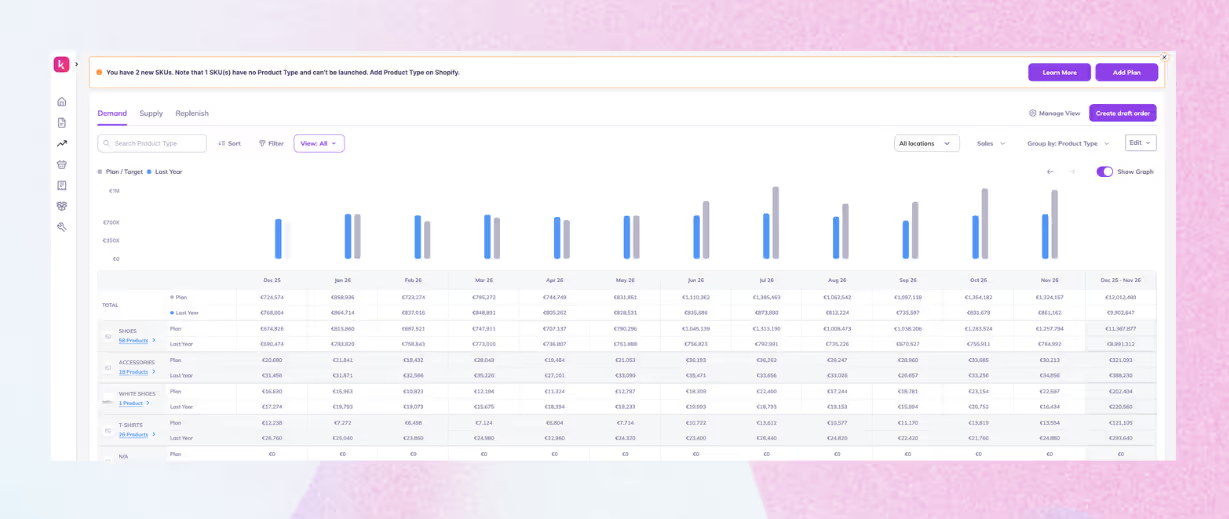Open the Sales metric dropdown
The image size is (1229, 519).
coord(991,143)
